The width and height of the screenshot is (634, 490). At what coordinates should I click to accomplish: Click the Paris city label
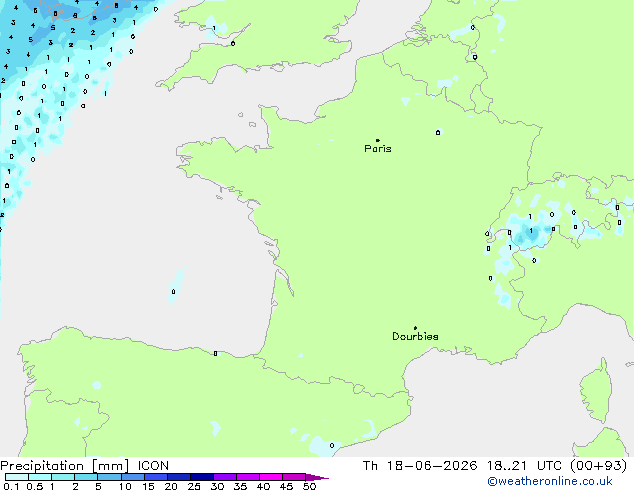tap(378, 149)
